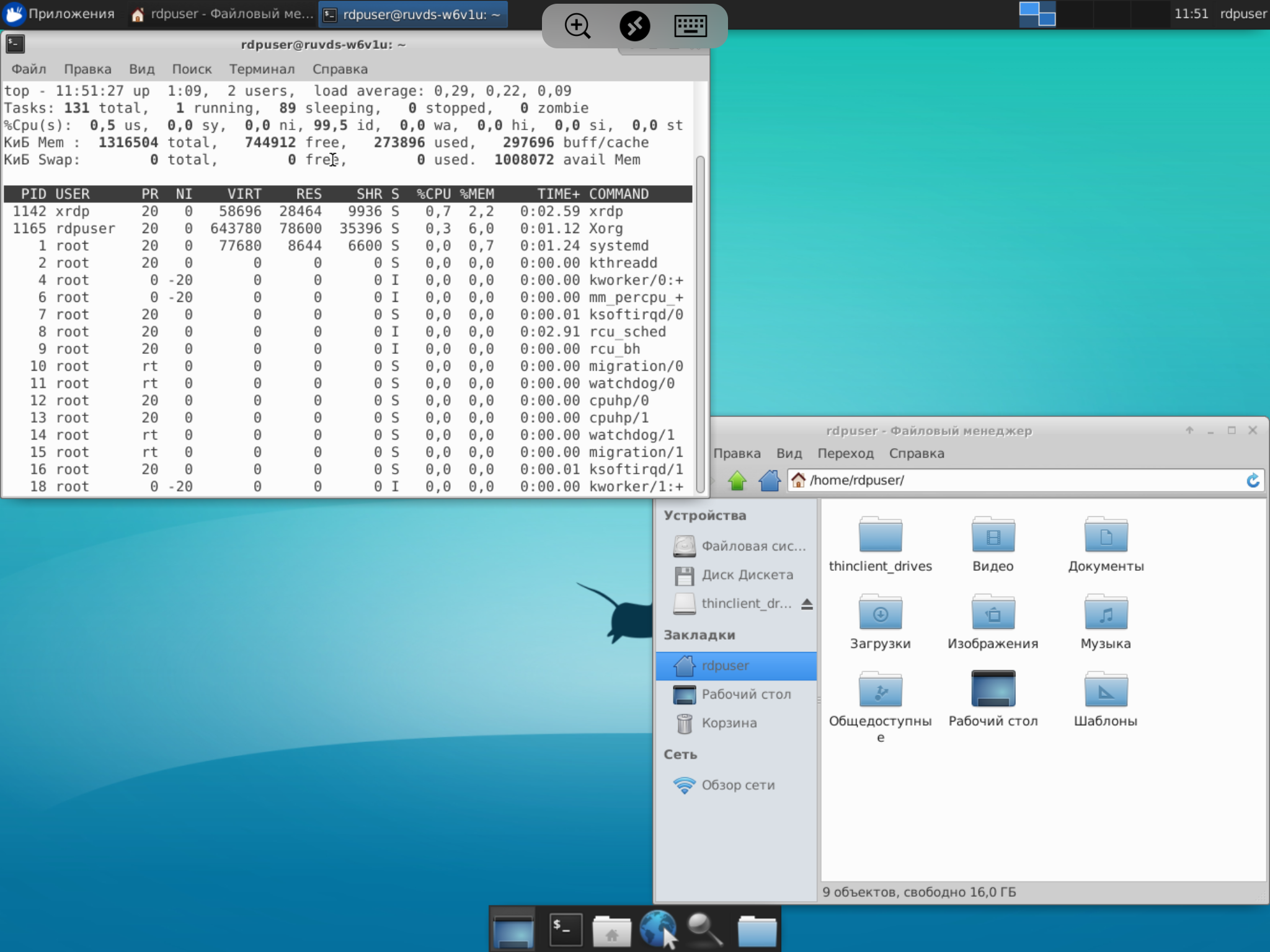Open the Терминал menu in terminal

click(262, 69)
